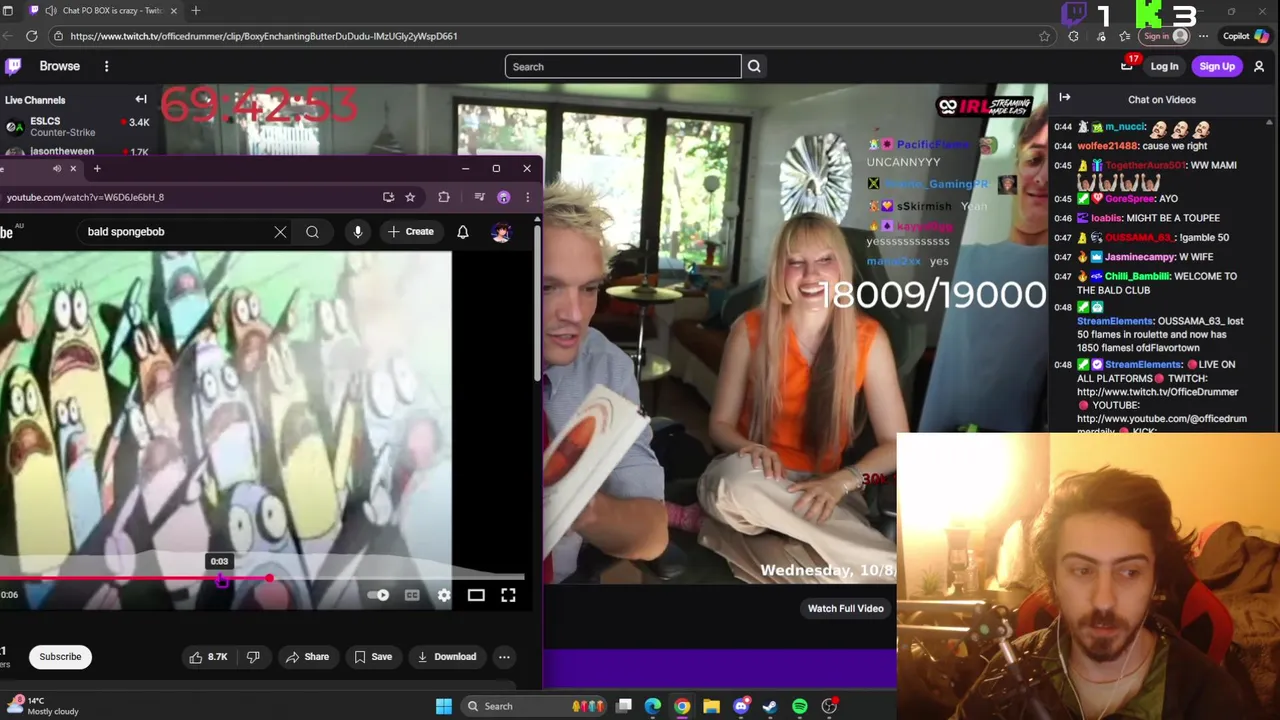Bookmark the YouTube page star
This screenshot has height=720, width=1280.
point(410,197)
